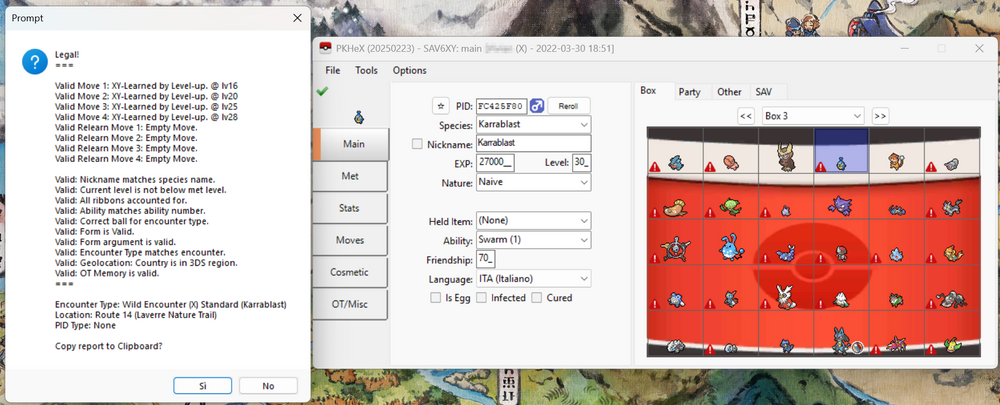
Task: Click the Karrablast sprite preview above Main
Action: (357, 117)
